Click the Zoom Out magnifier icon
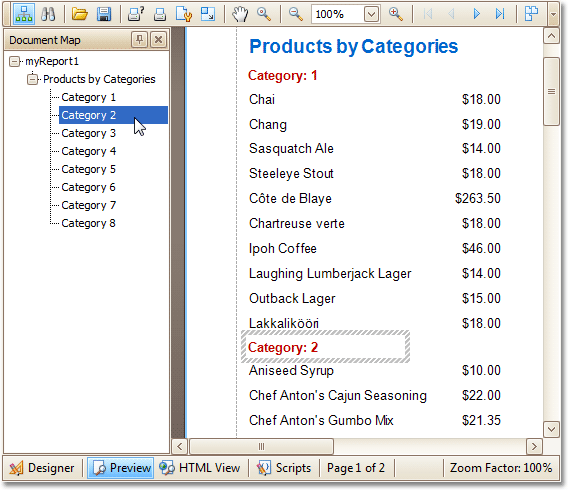 click(x=296, y=14)
